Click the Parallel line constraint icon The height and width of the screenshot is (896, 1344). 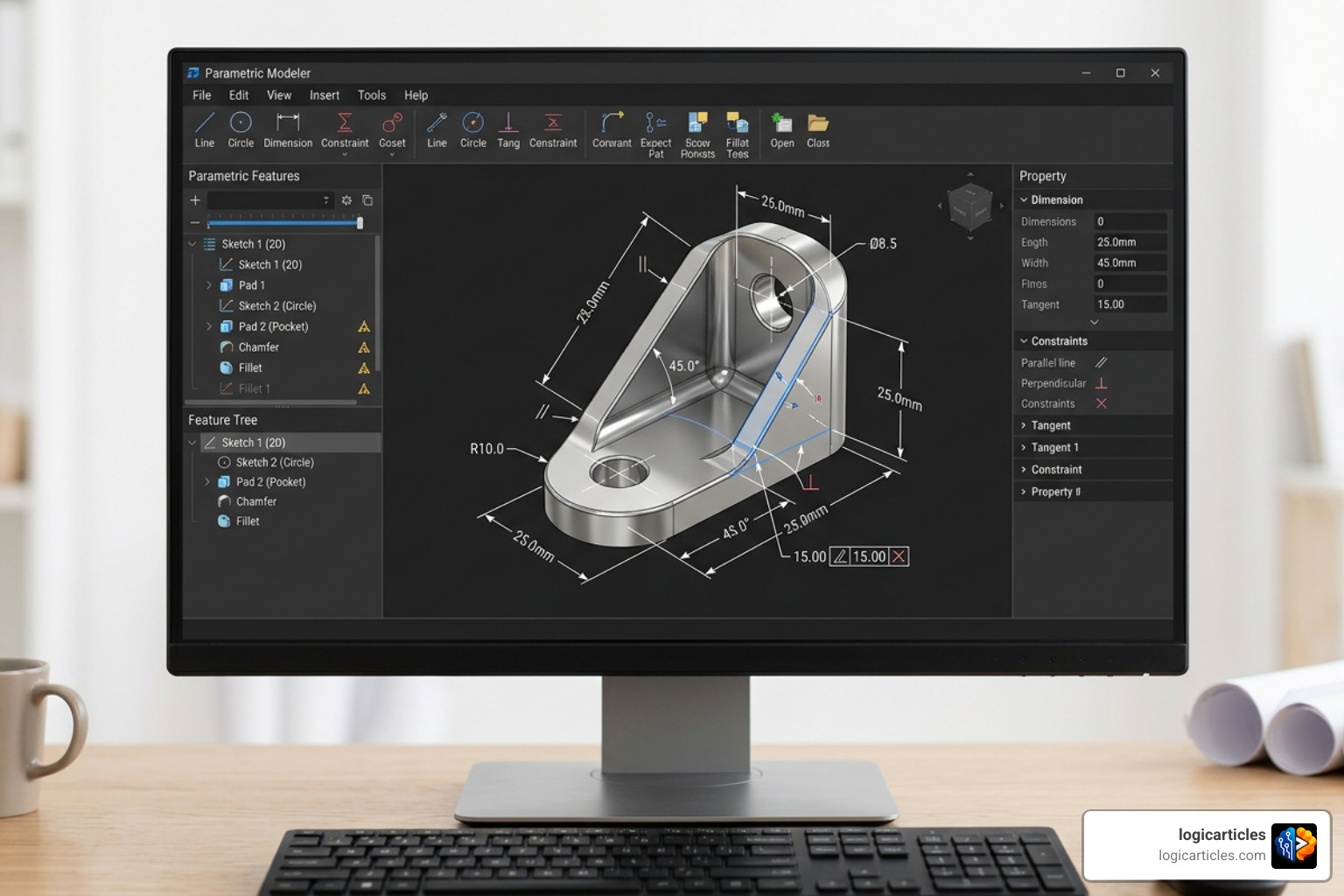[x=1102, y=362]
